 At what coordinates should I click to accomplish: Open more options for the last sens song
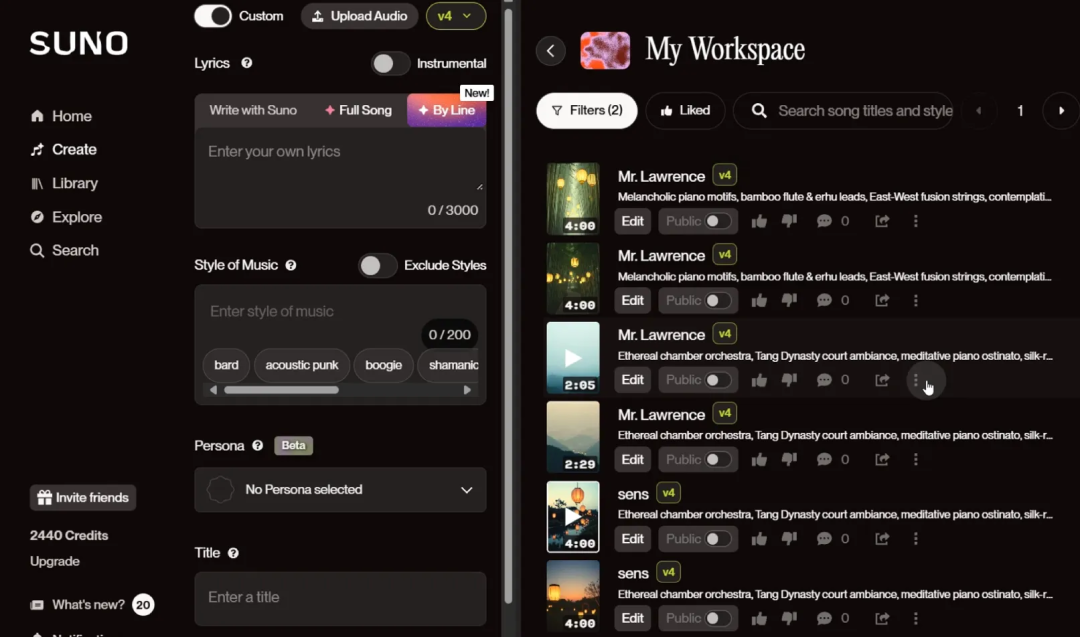915,618
